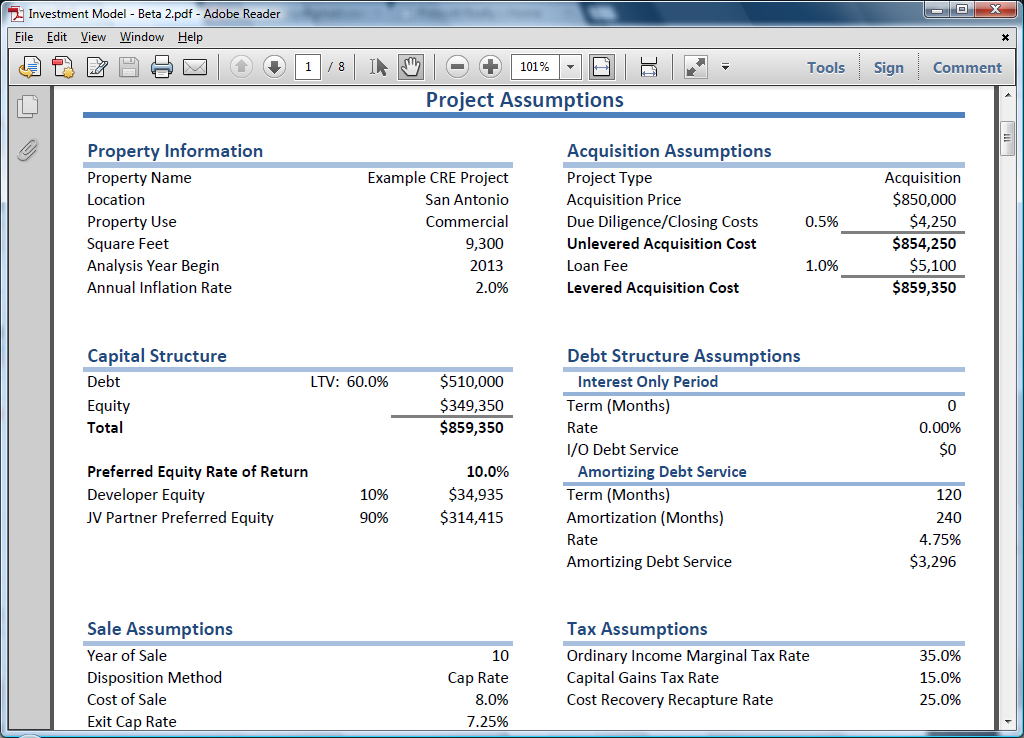The image size is (1024, 738).
Task: Click the '$3,296' debt service value
Action: click(x=933, y=562)
